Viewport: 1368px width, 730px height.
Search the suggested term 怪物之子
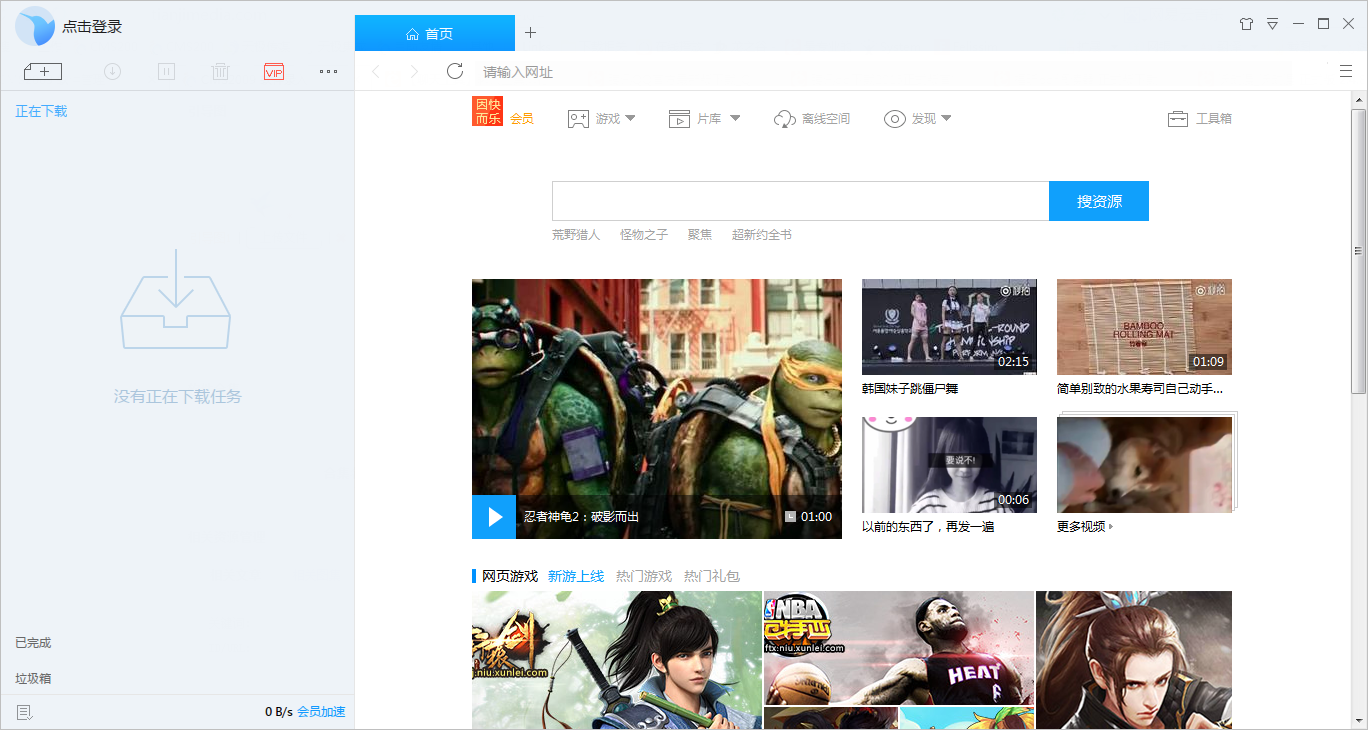pyautogui.click(x=644, y=235)
